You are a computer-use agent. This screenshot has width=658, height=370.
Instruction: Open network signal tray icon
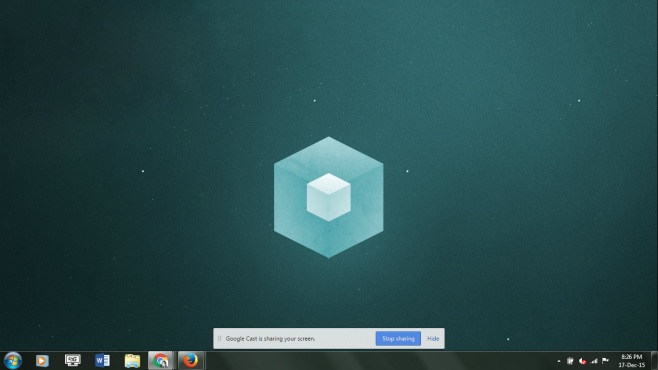pos(594,361)
